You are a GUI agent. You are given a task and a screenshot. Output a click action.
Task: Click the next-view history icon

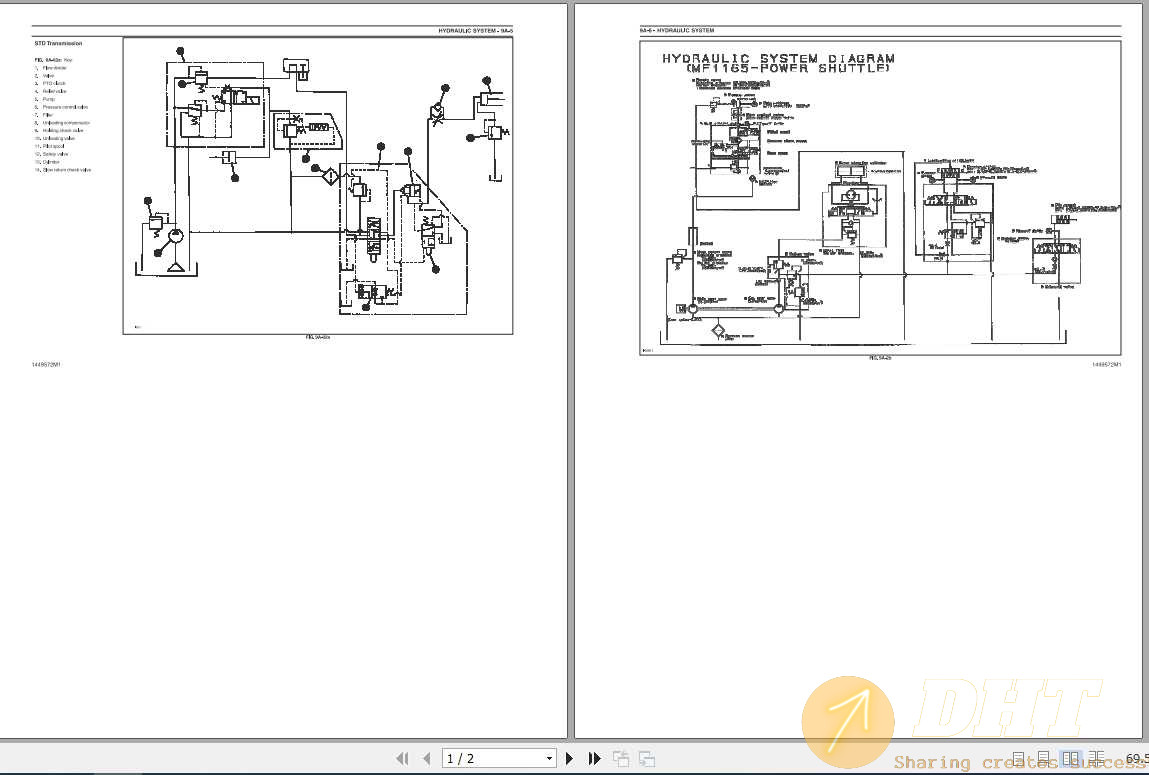[x=646, y=758]
